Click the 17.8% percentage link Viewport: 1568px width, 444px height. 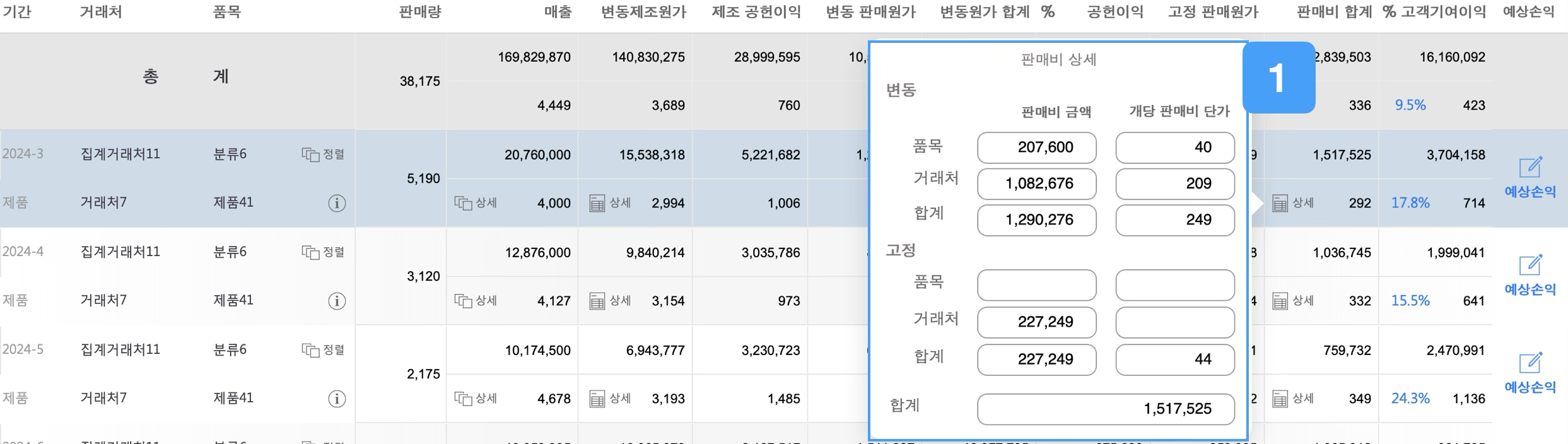click(1410, 203)
